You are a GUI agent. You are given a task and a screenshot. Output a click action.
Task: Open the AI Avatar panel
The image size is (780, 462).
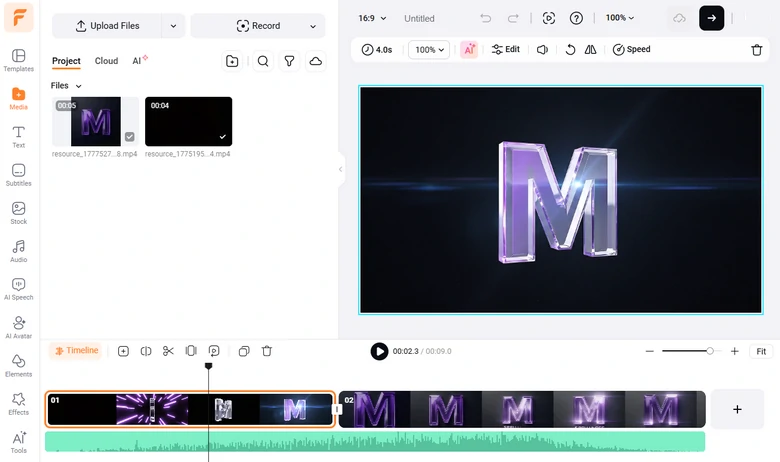(18, 328)
